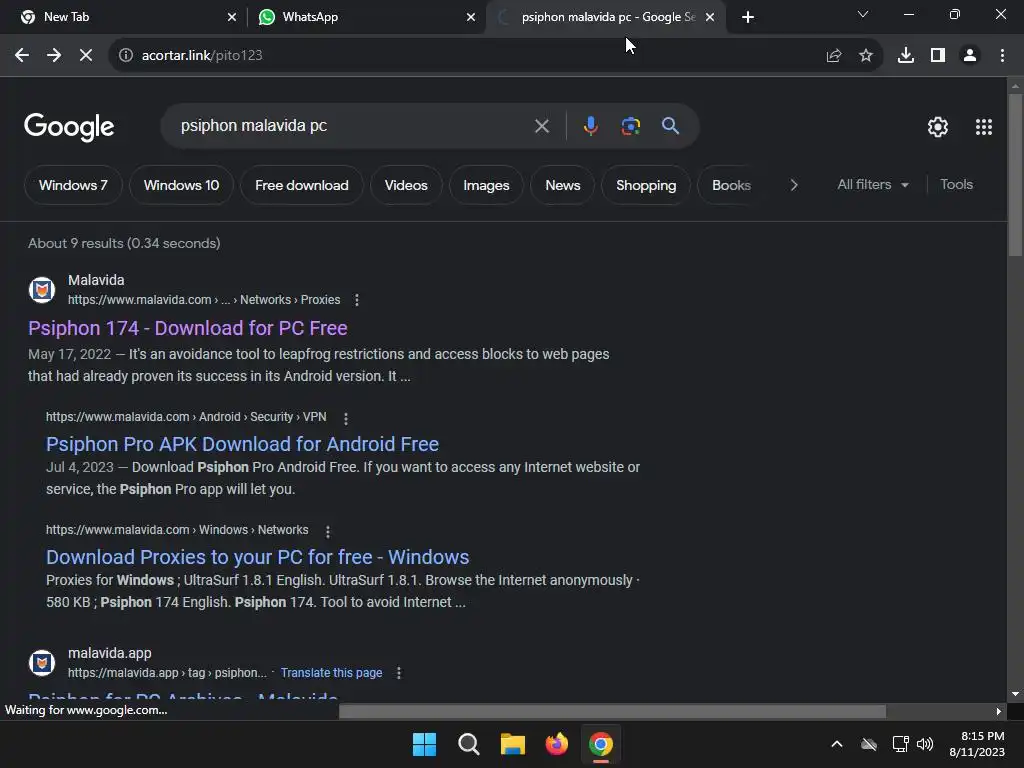Click the Google search input field
Image resolution: width=1024 pixels, height=768 pixels.
[353, 126]
